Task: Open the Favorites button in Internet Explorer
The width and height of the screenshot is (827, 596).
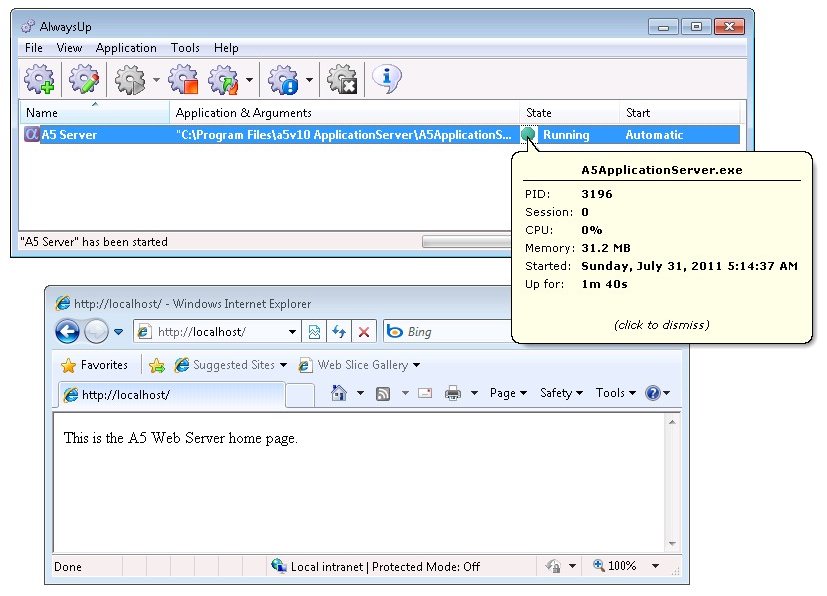Action: (94, 365)
